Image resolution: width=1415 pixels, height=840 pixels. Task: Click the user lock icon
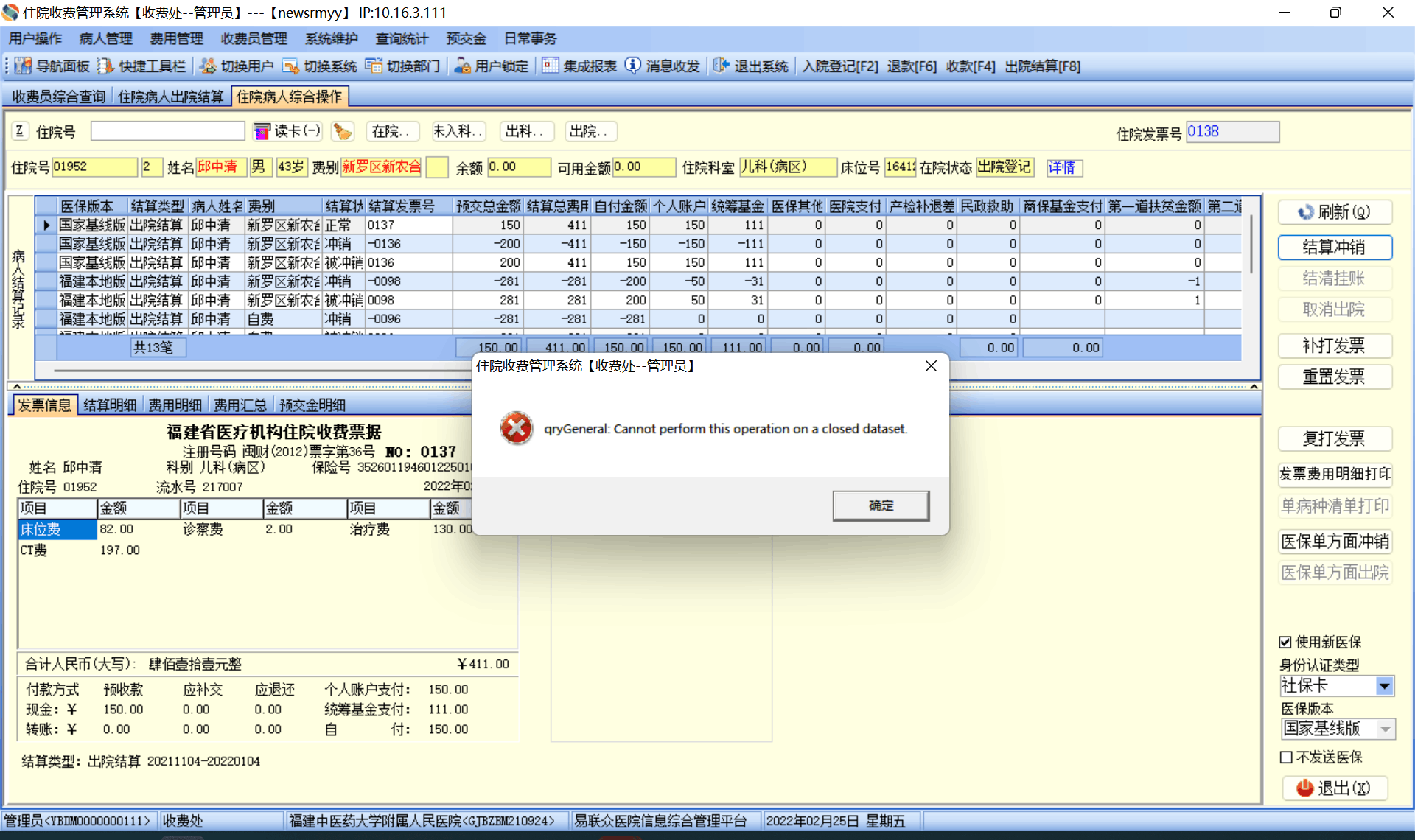[x=462, y=66]
